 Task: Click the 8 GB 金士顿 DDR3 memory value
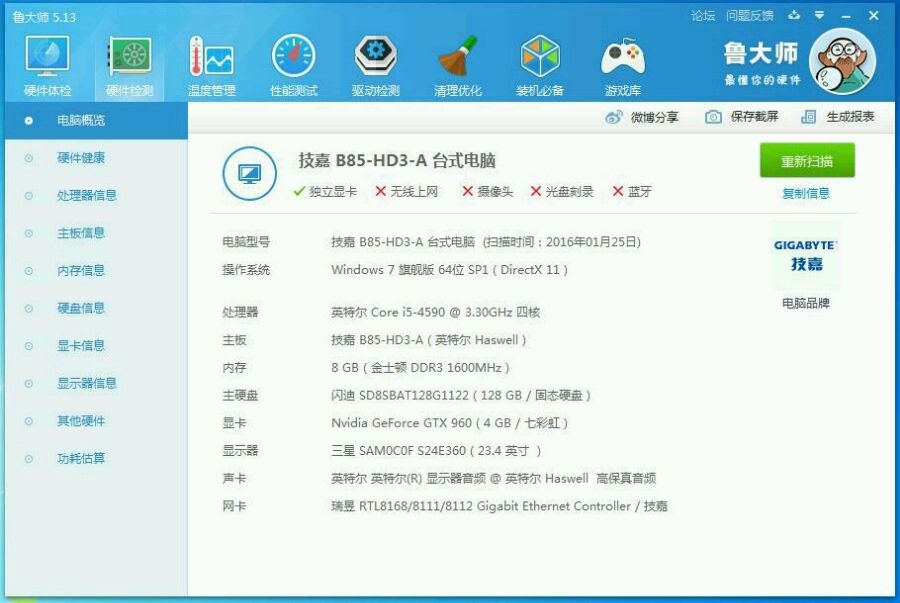[x=420, y=368]
